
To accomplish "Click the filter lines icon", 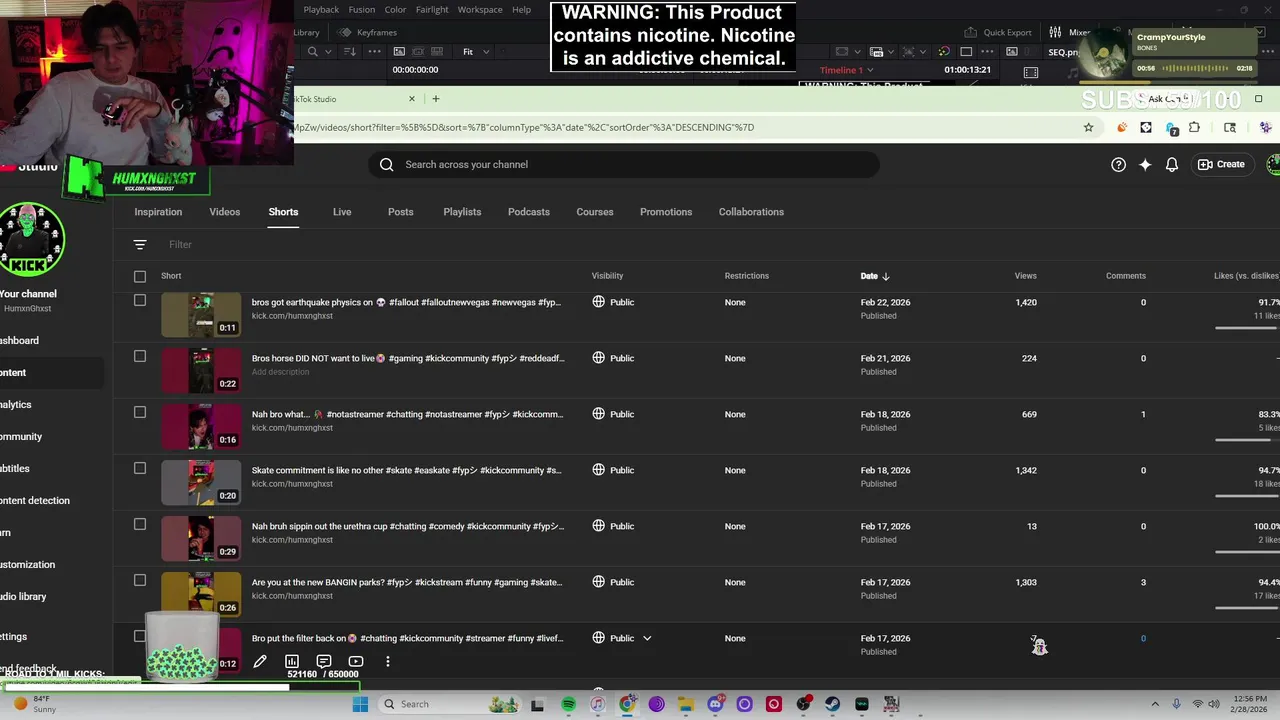I will (140, 245).
